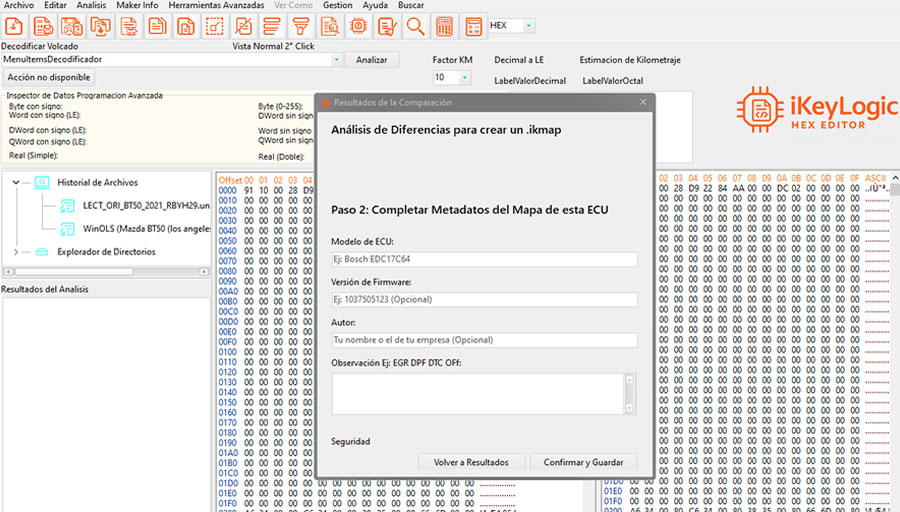Click Volver a Resultados button
The image size is (900, 512).
click(x=471, y=462)
